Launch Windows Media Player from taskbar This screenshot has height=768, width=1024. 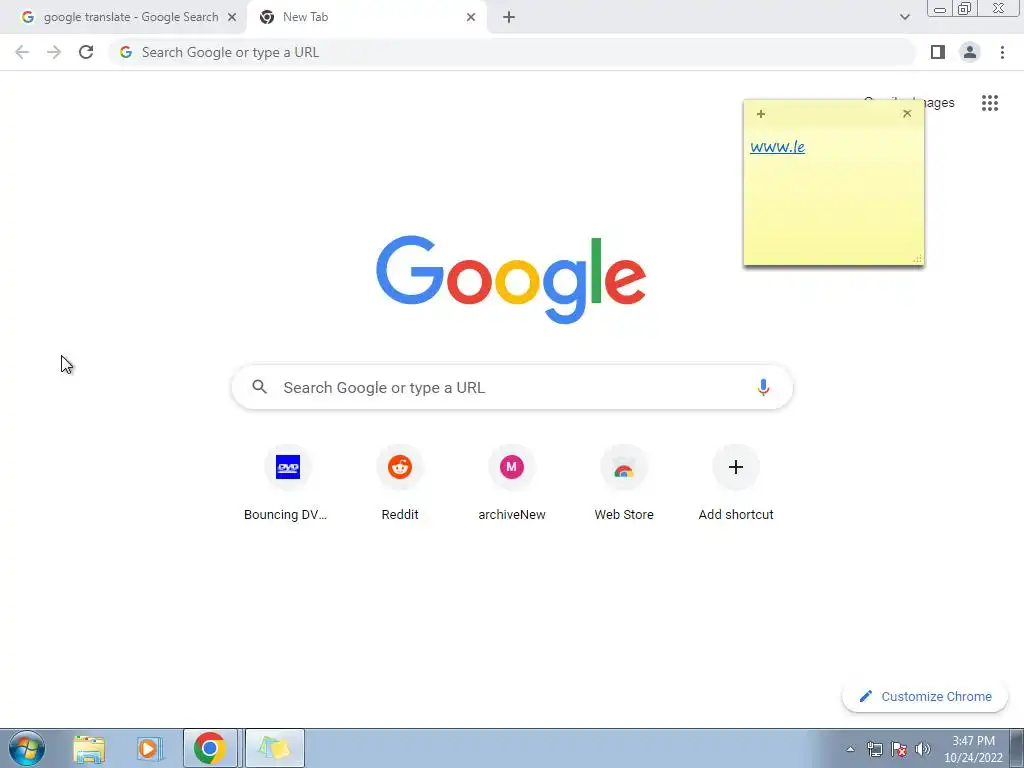[149, 749]
